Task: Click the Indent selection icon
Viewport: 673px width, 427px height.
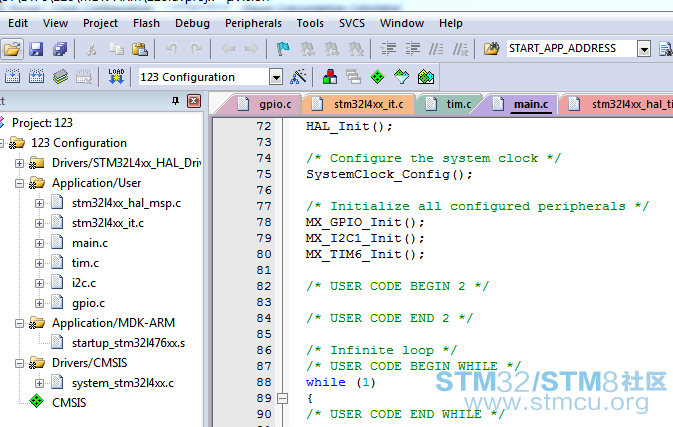Action: click(388, 49)
